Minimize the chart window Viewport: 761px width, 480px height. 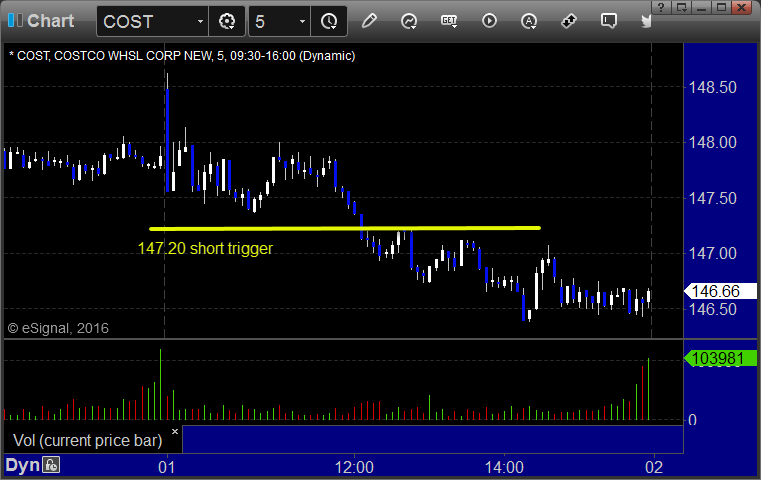point(701,7)
